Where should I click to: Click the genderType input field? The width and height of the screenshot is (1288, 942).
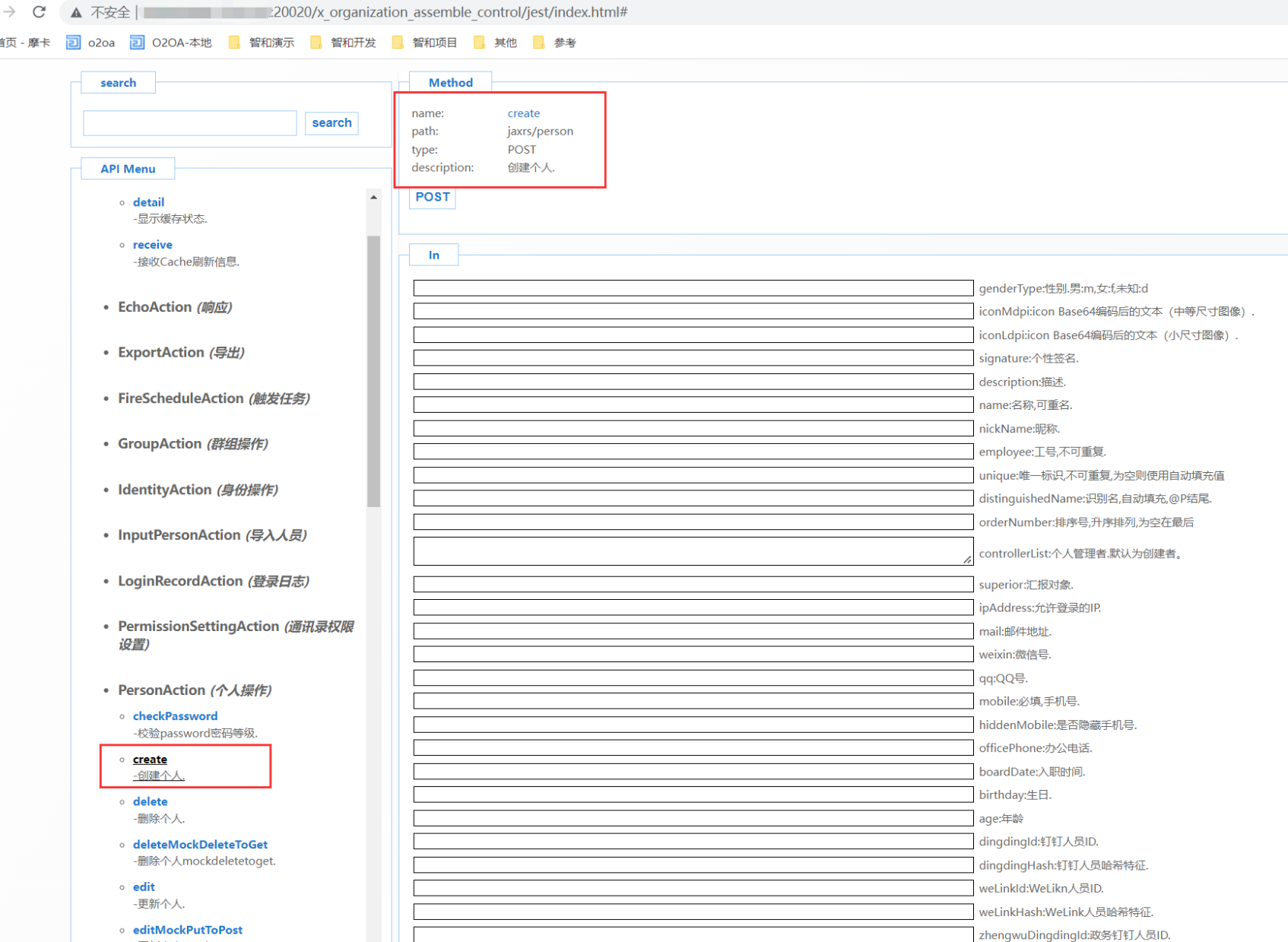[693, 288]
